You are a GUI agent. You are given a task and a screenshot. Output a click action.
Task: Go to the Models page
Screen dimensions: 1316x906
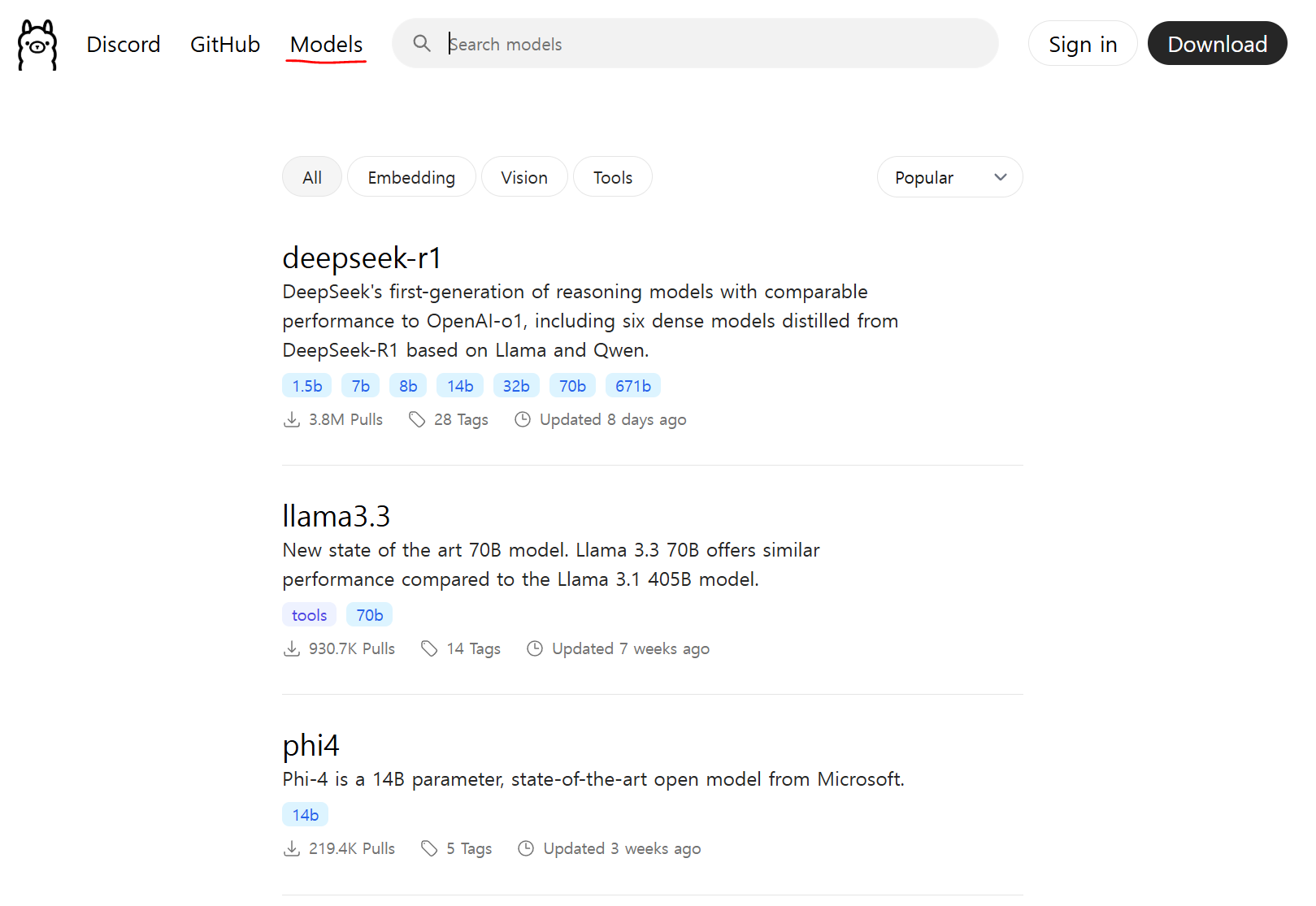tap(327, 44)
